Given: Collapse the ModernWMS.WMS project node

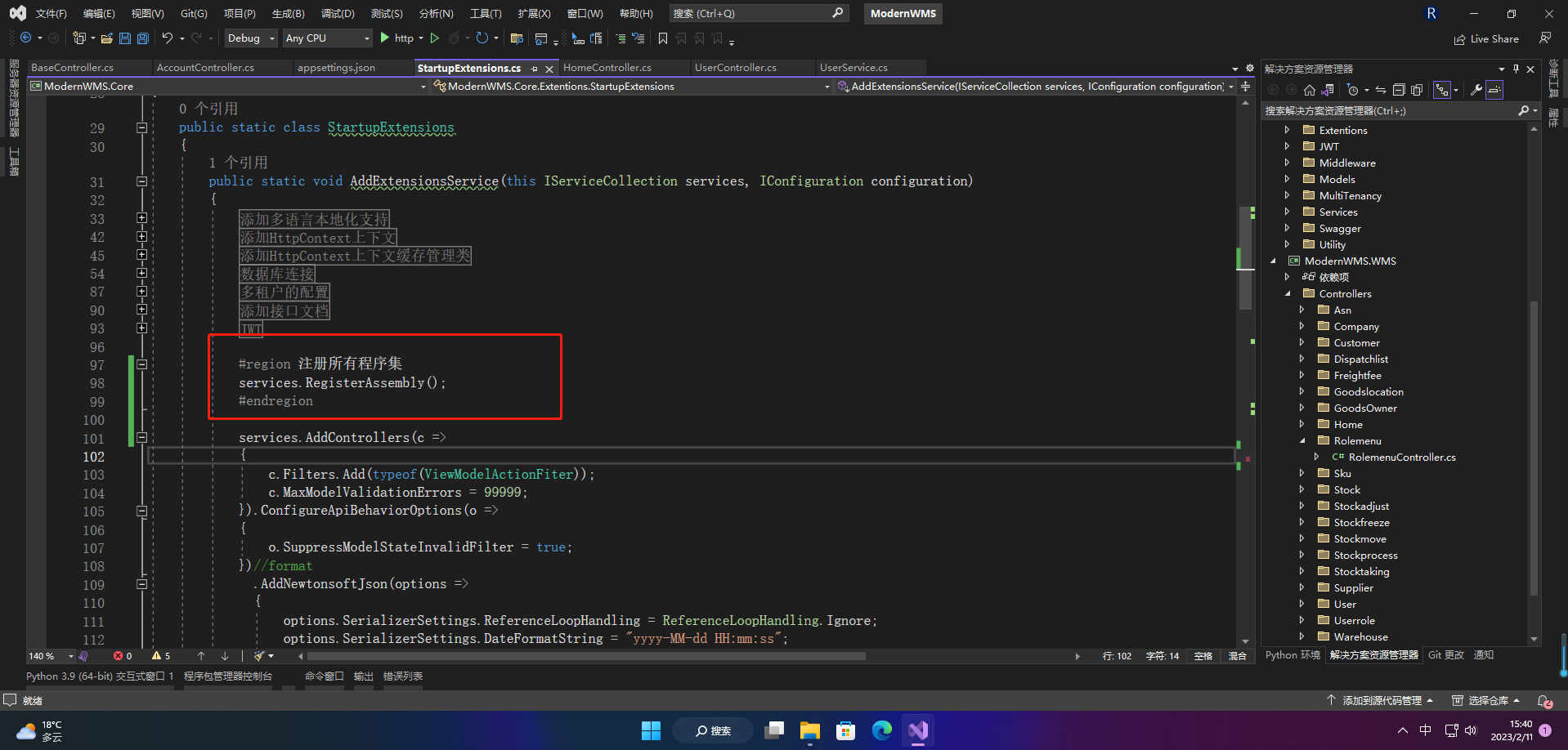Looking at the screenshot, I should (1273, 261).
